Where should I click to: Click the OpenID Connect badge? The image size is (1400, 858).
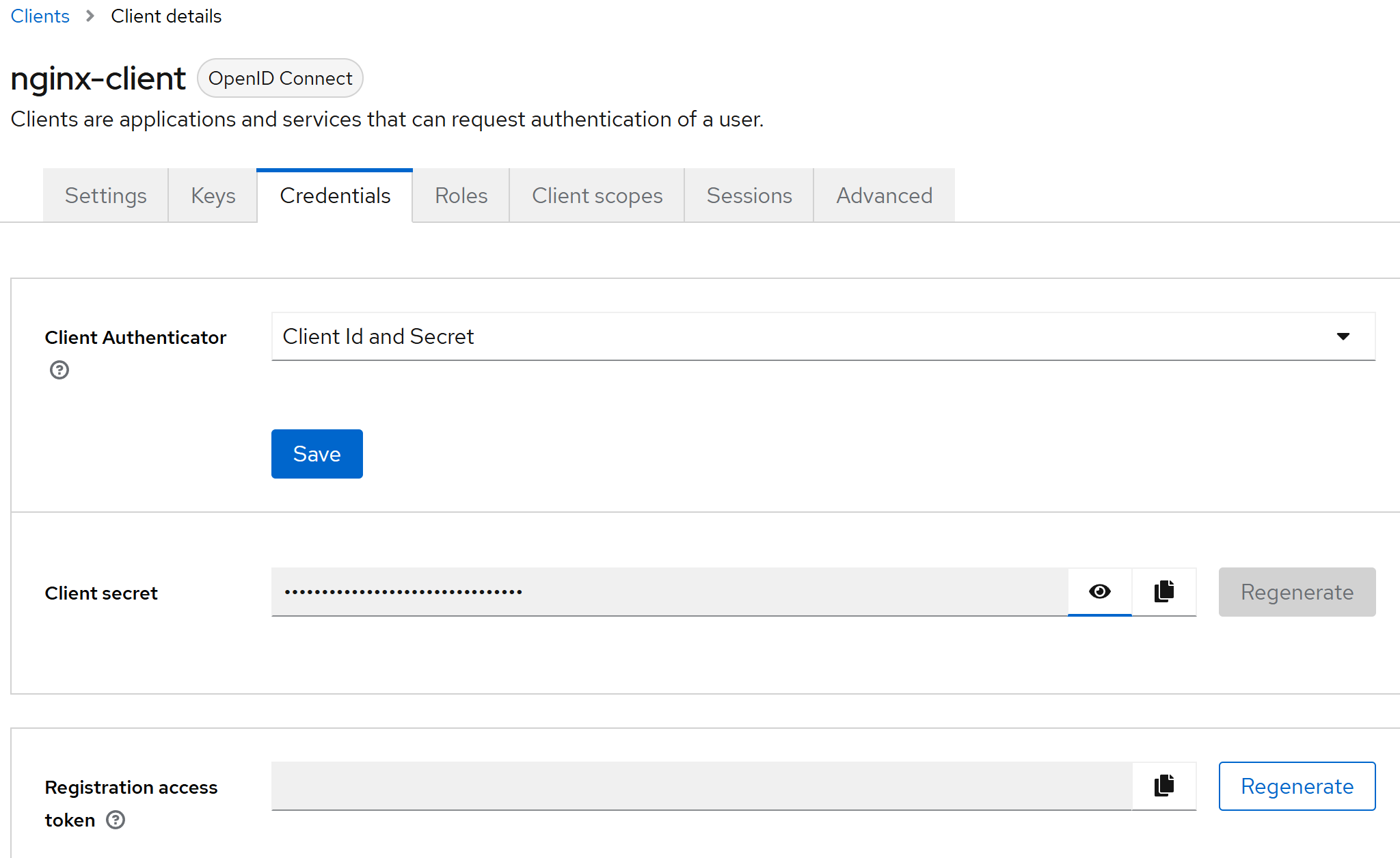tap(280, 78)
